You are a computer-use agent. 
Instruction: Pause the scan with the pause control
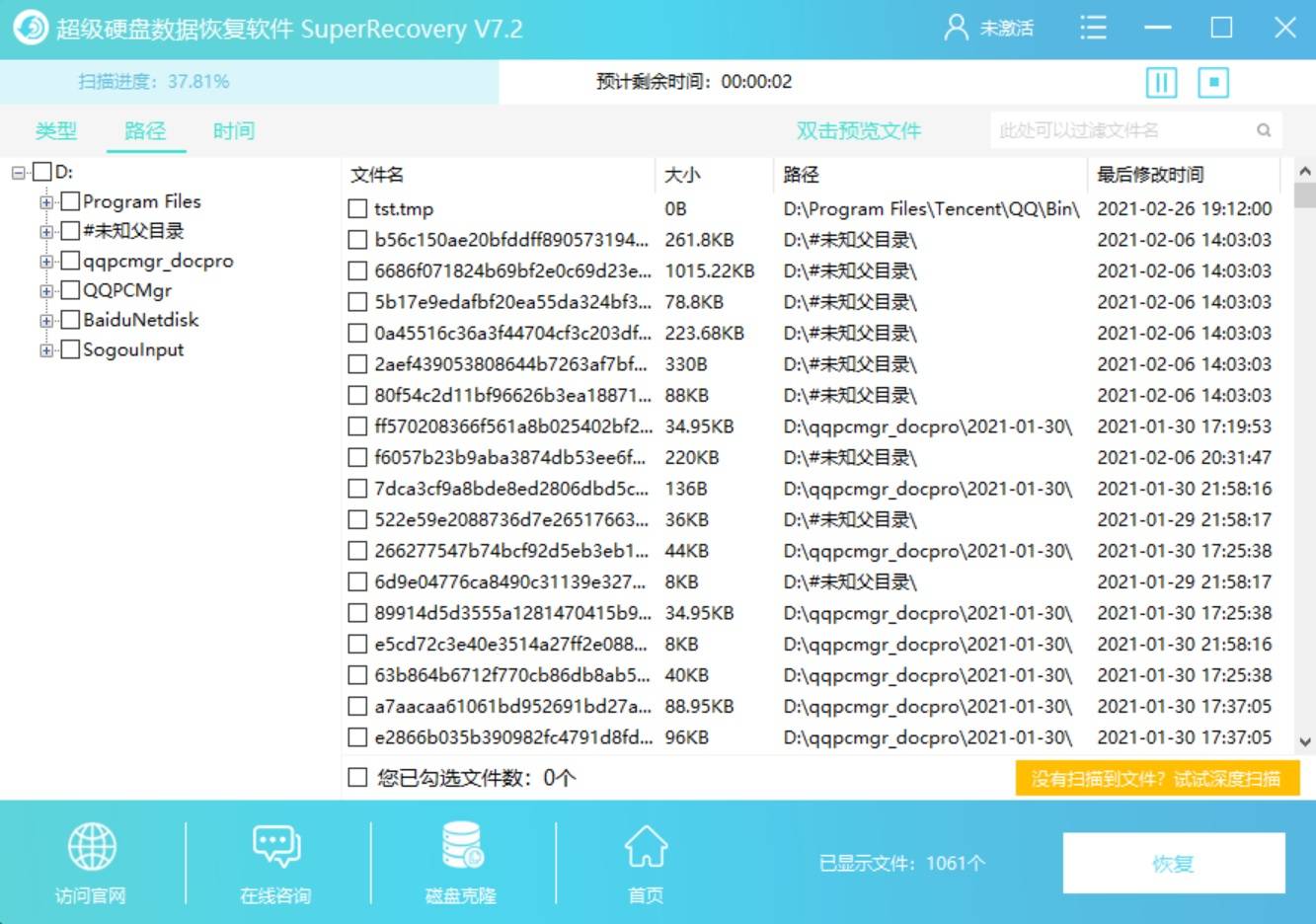[x=1162, y=82]
